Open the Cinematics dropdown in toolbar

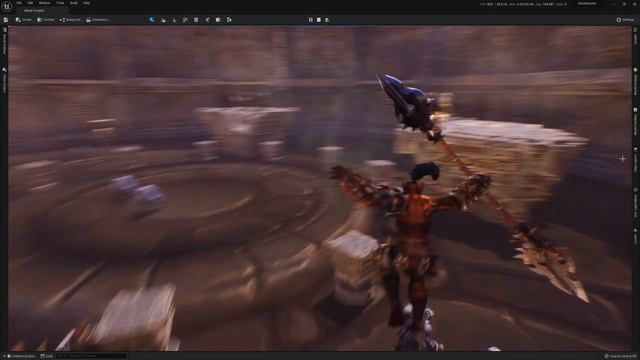pyautogui.click(x=98, y=20)
